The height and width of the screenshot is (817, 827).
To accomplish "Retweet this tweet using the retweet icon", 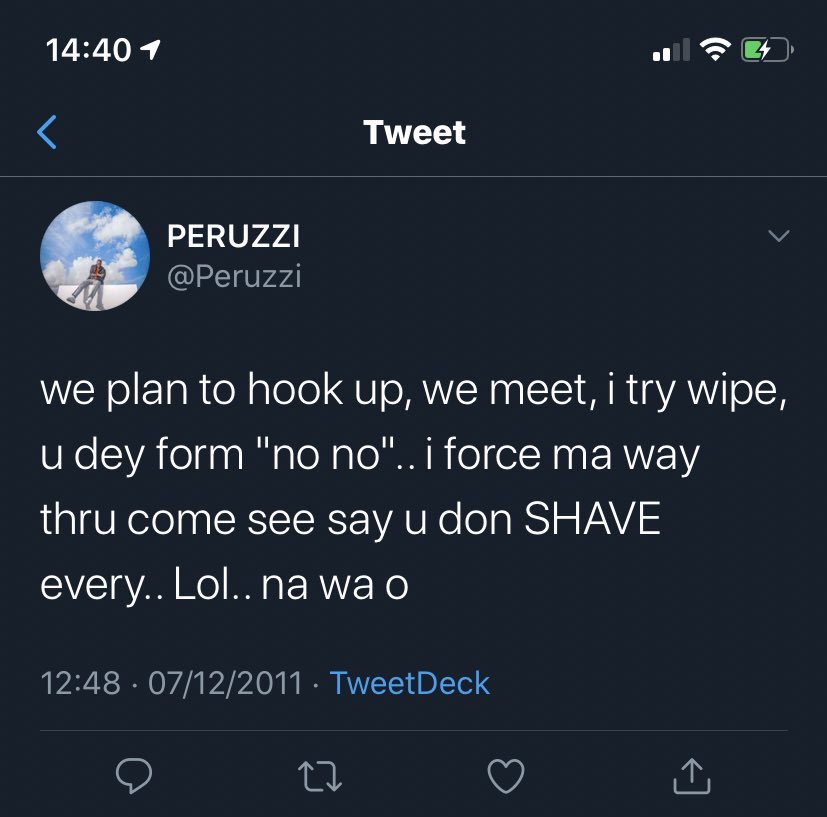I will [x=320, y=776].
